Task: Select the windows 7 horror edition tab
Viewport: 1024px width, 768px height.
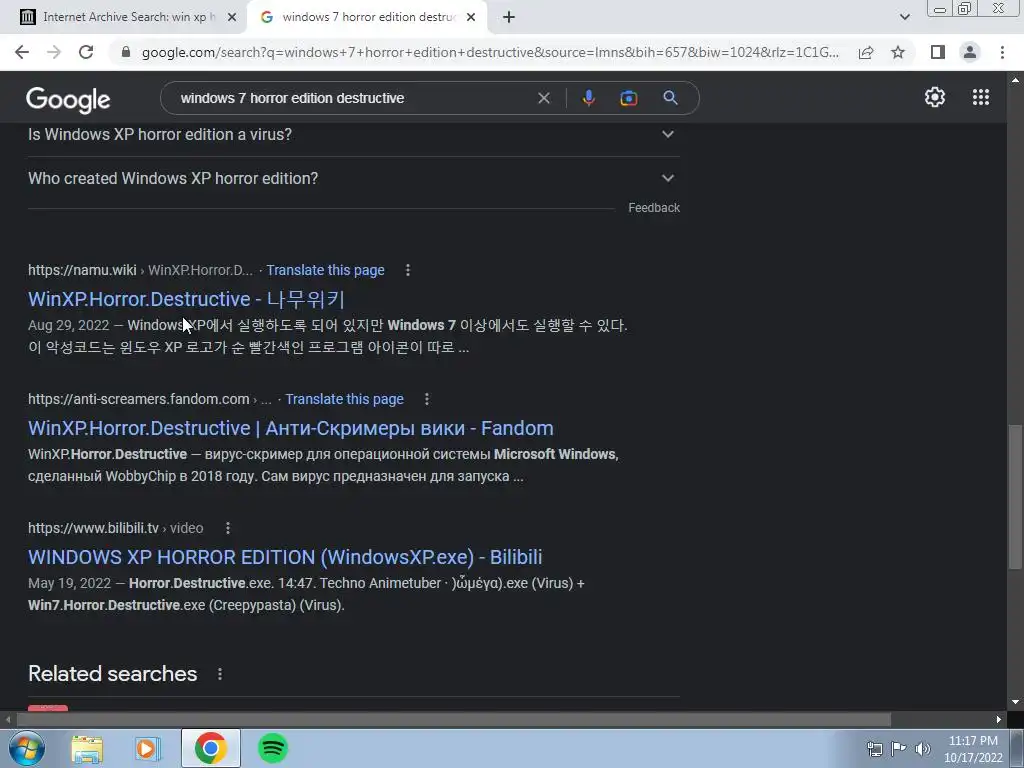Action: point(366,17)
